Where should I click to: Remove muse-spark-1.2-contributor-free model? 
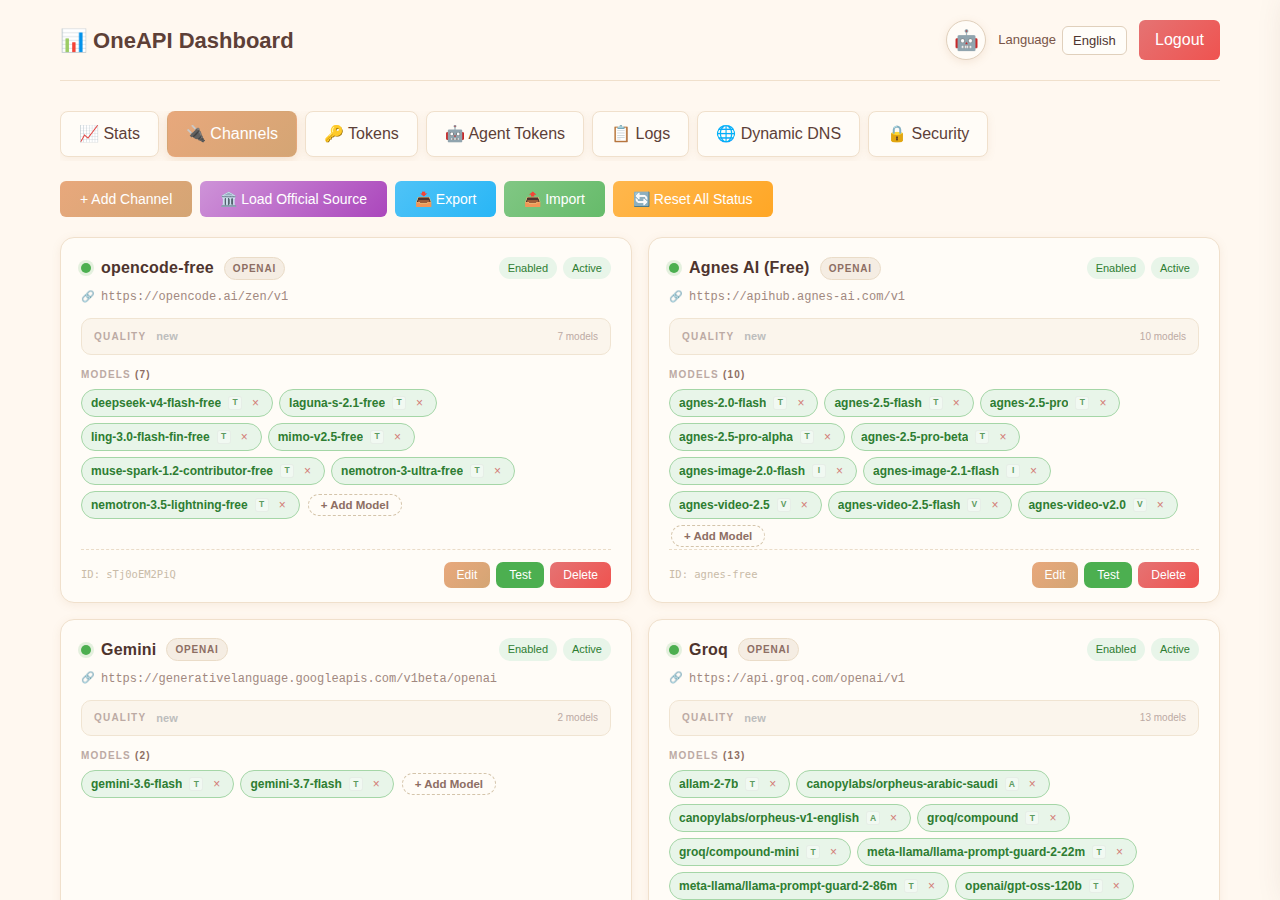(307, 471)
